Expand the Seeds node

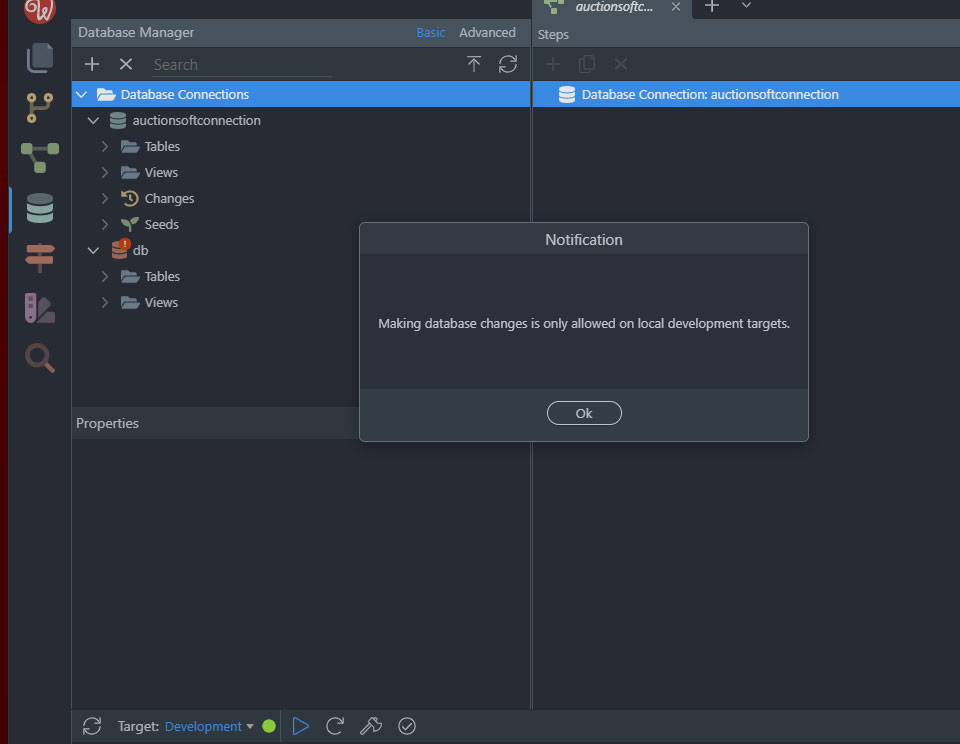(x=105, y=224)
